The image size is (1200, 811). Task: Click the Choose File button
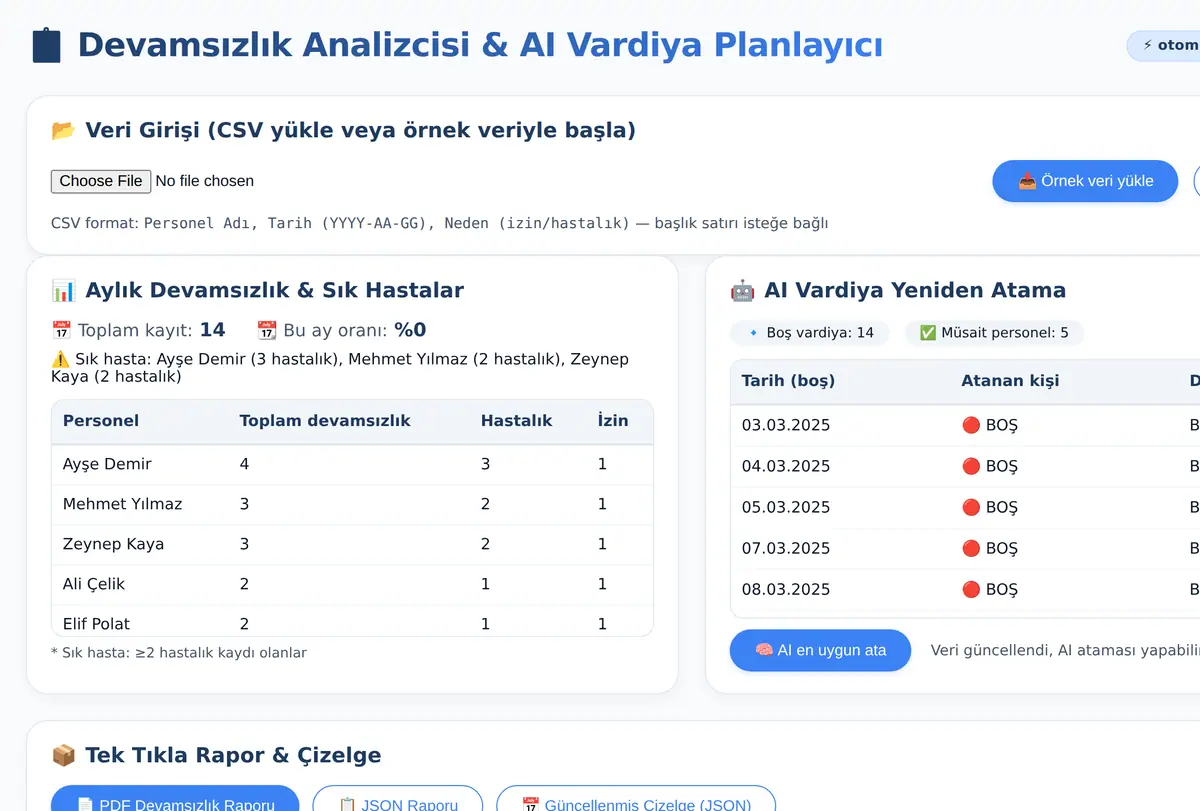[101, 181]
